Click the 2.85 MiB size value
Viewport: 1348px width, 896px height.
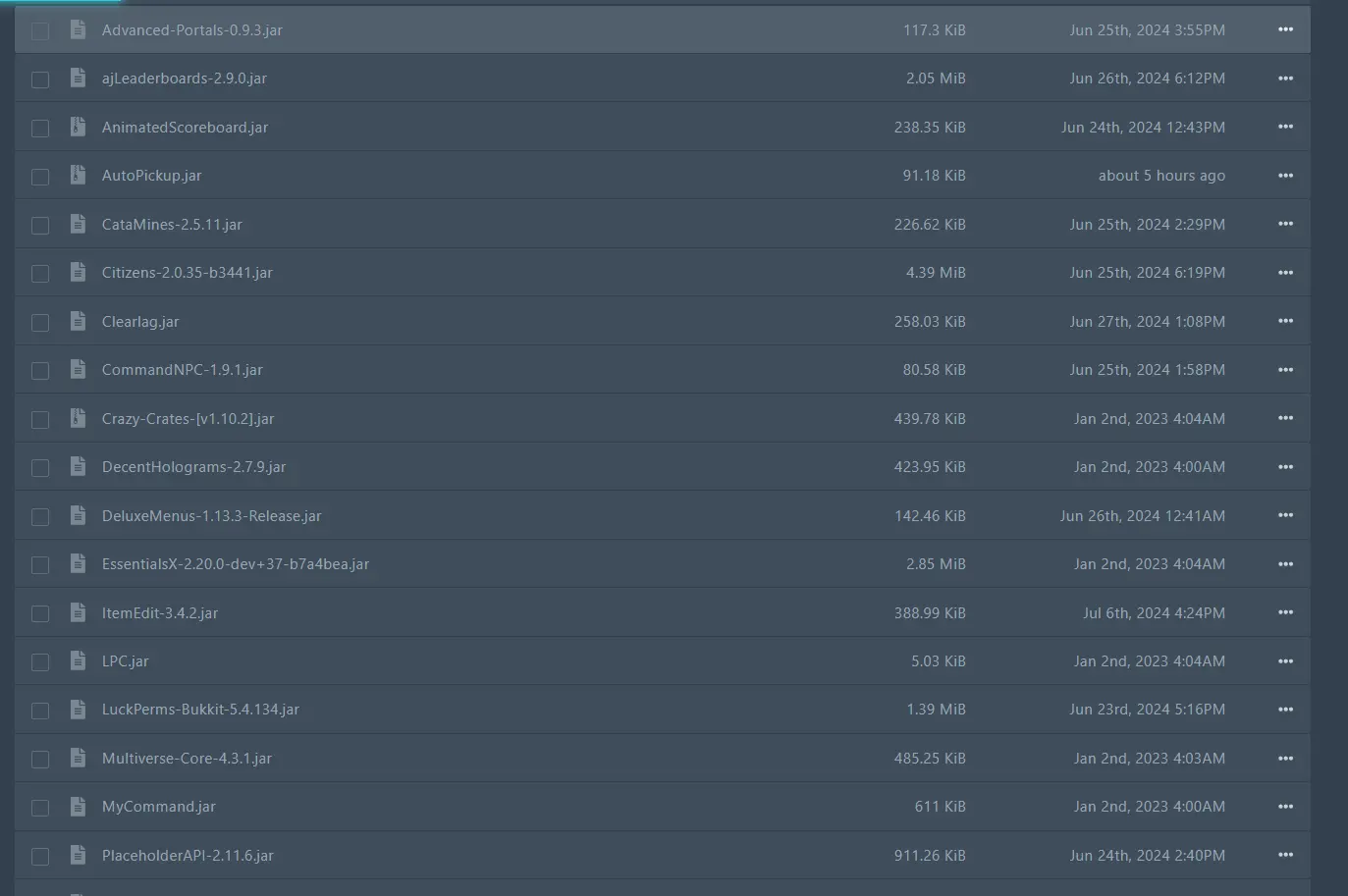click(936, 564)
